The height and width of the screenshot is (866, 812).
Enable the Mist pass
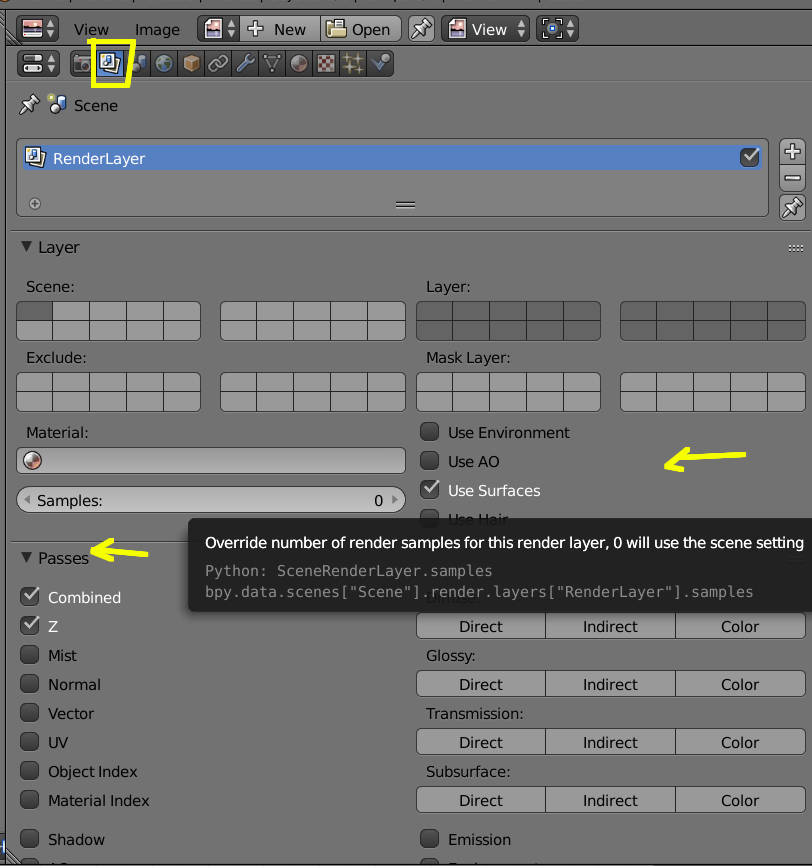pos(30,655)
